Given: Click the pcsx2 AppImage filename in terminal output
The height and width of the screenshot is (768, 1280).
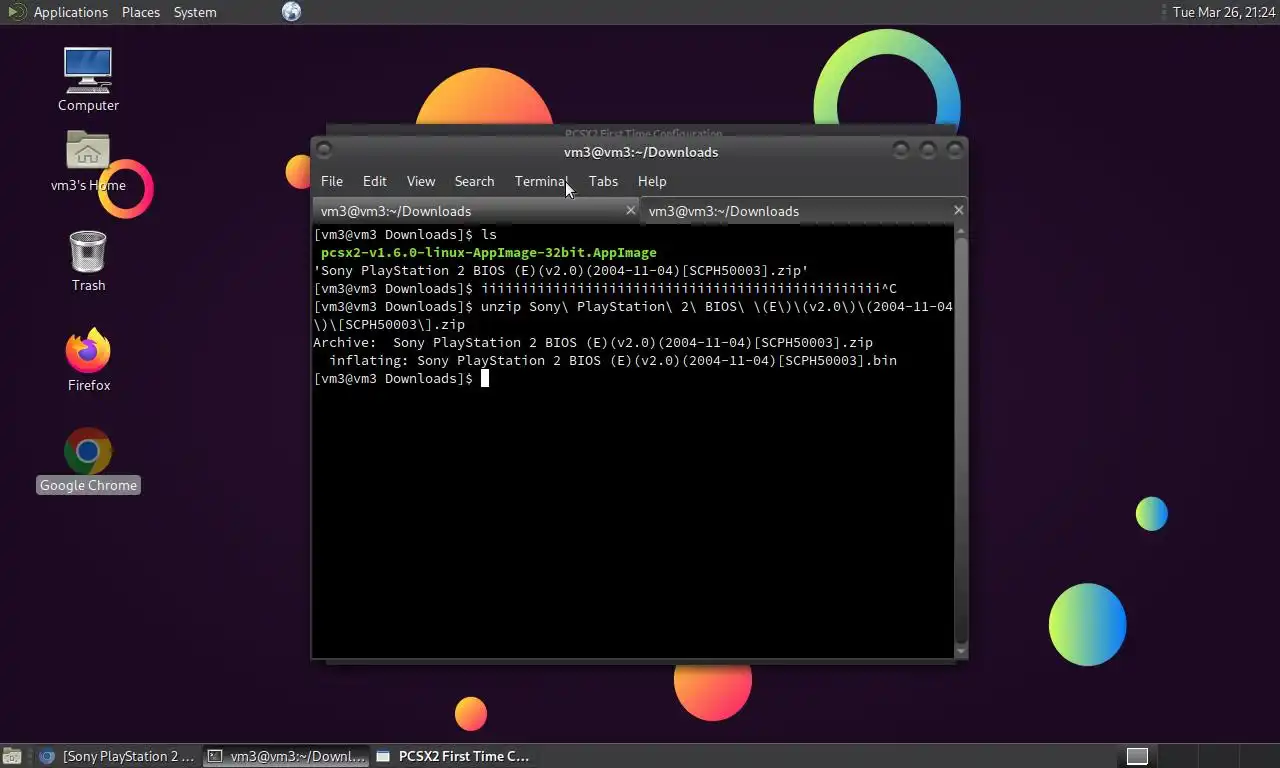Looking at the screenshot, I should tap(488, 252).
